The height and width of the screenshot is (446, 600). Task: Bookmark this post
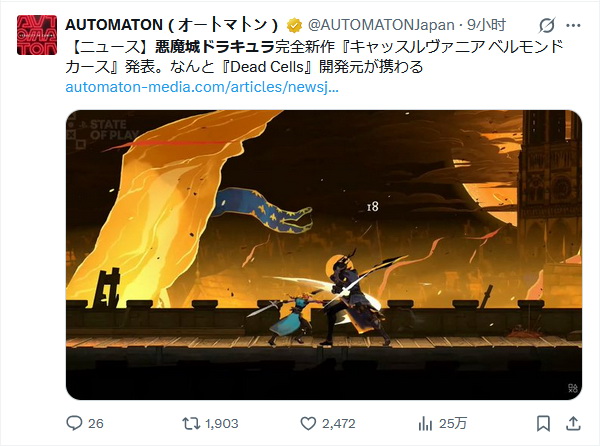[543, 423]
